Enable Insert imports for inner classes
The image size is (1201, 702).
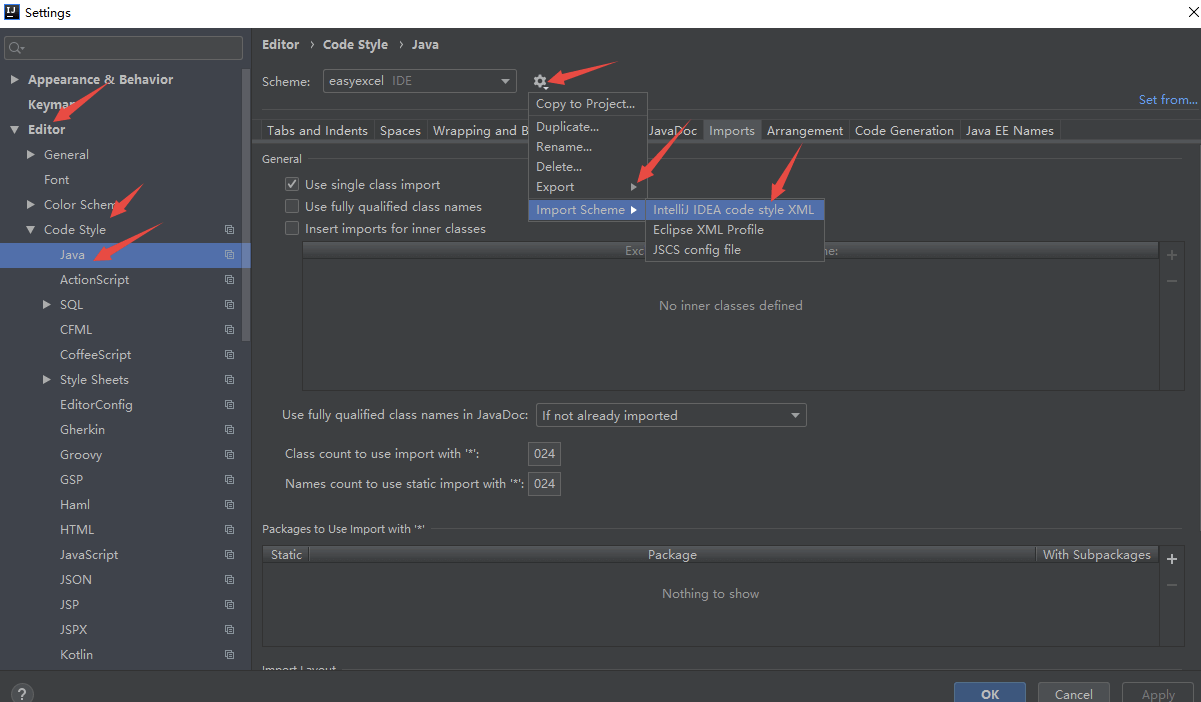coord(292,228)
